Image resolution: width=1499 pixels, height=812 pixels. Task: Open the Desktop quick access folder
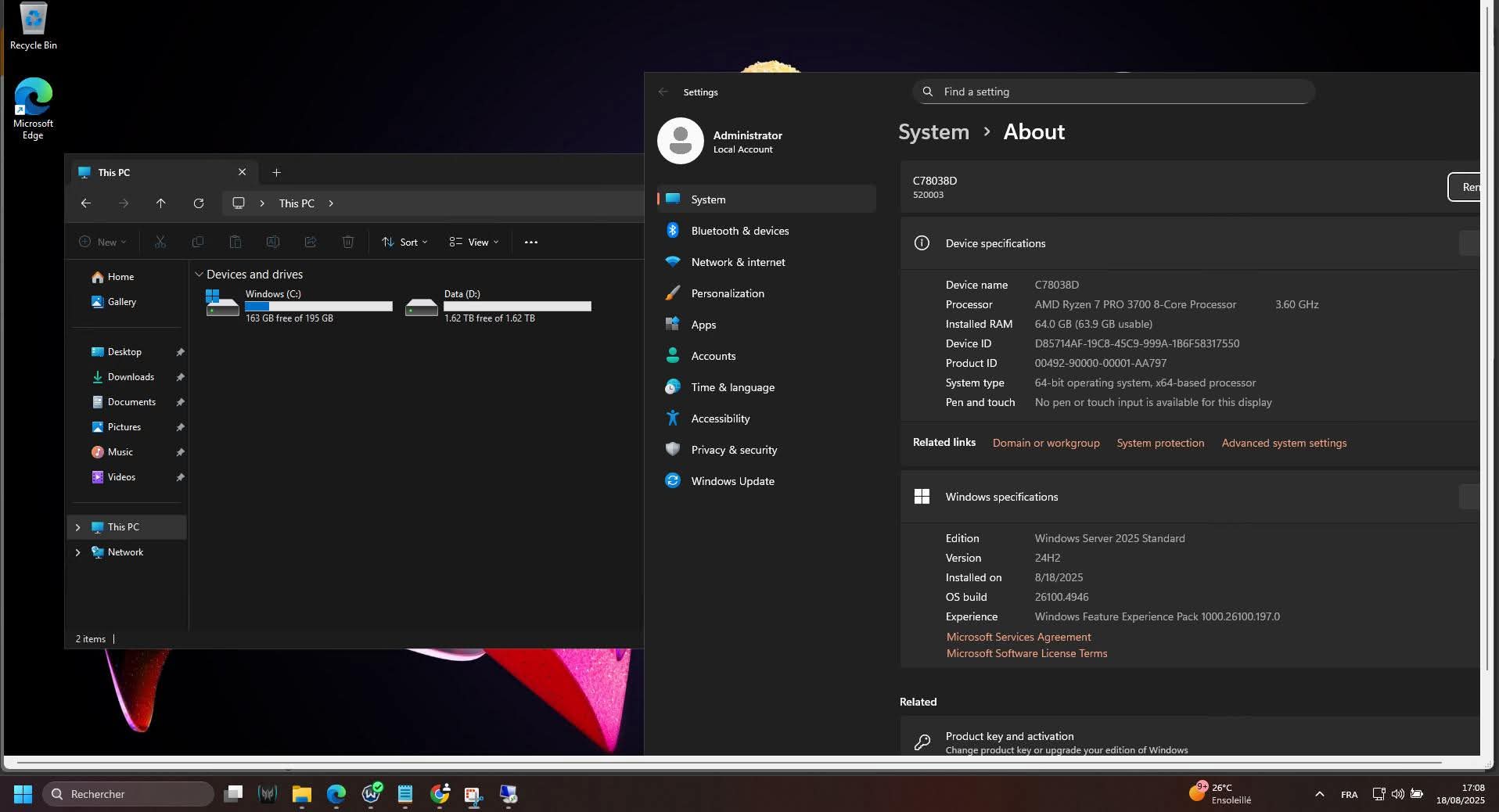(x=128, y=352)
